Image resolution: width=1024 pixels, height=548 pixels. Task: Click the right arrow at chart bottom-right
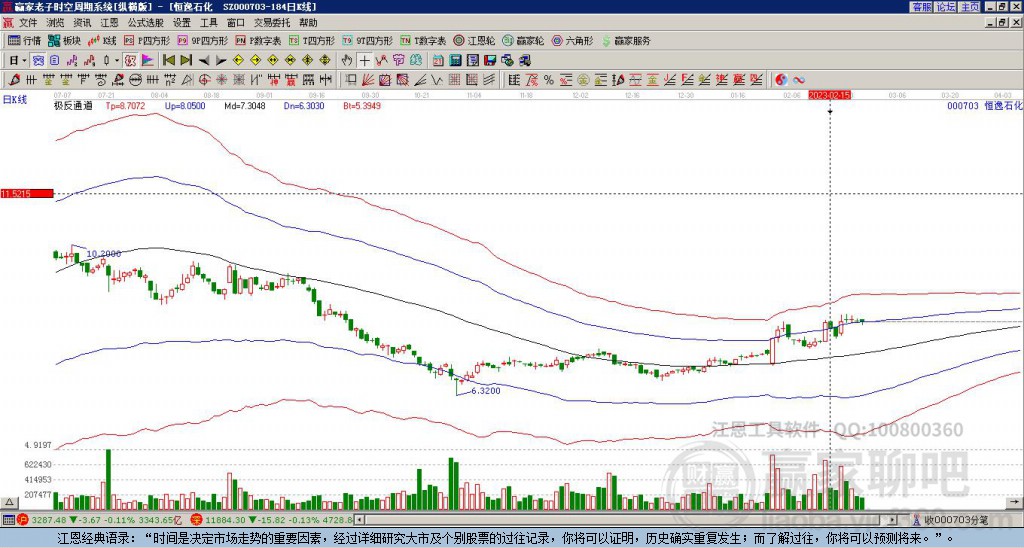click(1016, 503)
